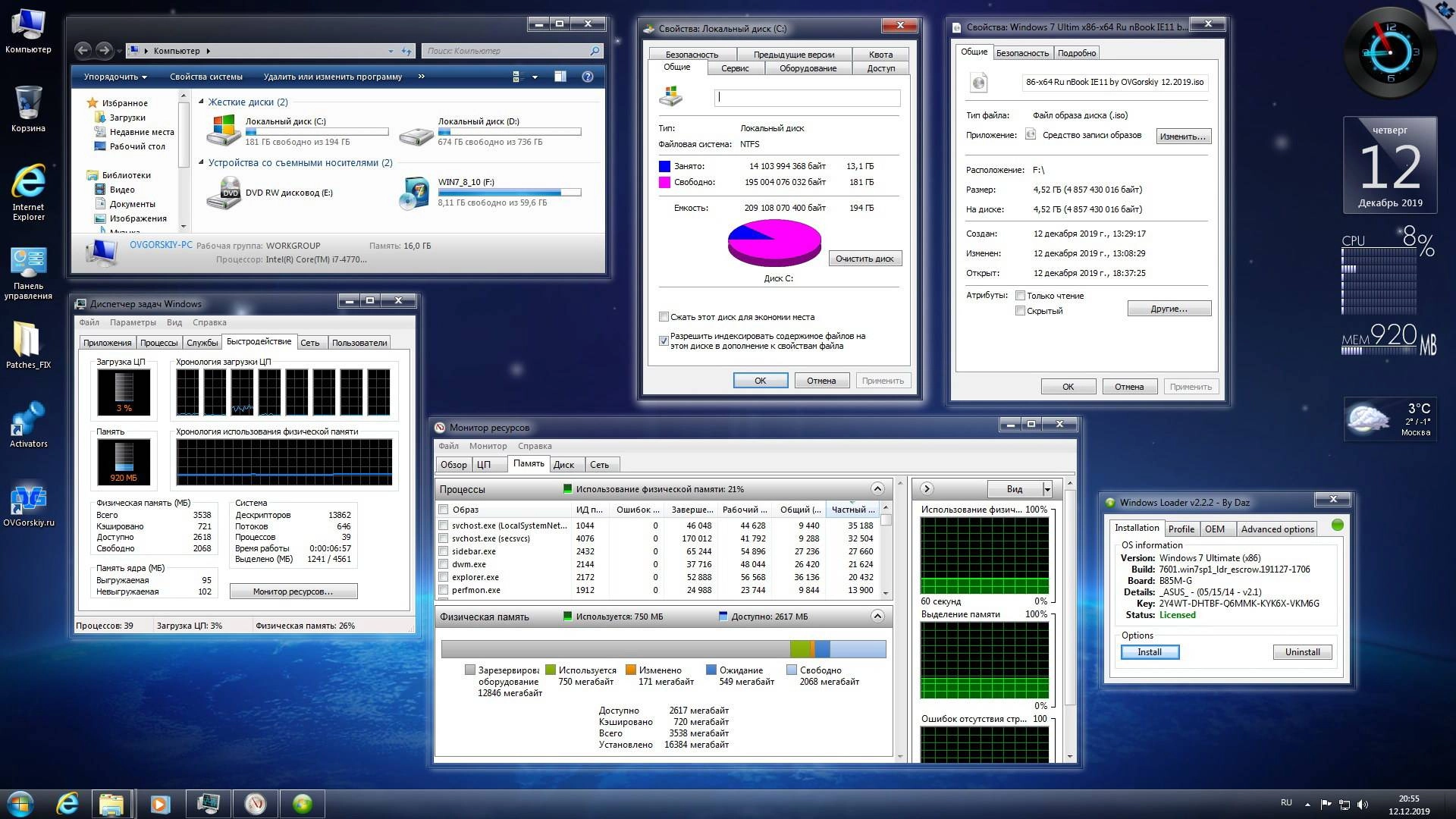Select Локальный диск (C:) drive icon
This screenshot has height=819, width=1456.
[224, 130]
